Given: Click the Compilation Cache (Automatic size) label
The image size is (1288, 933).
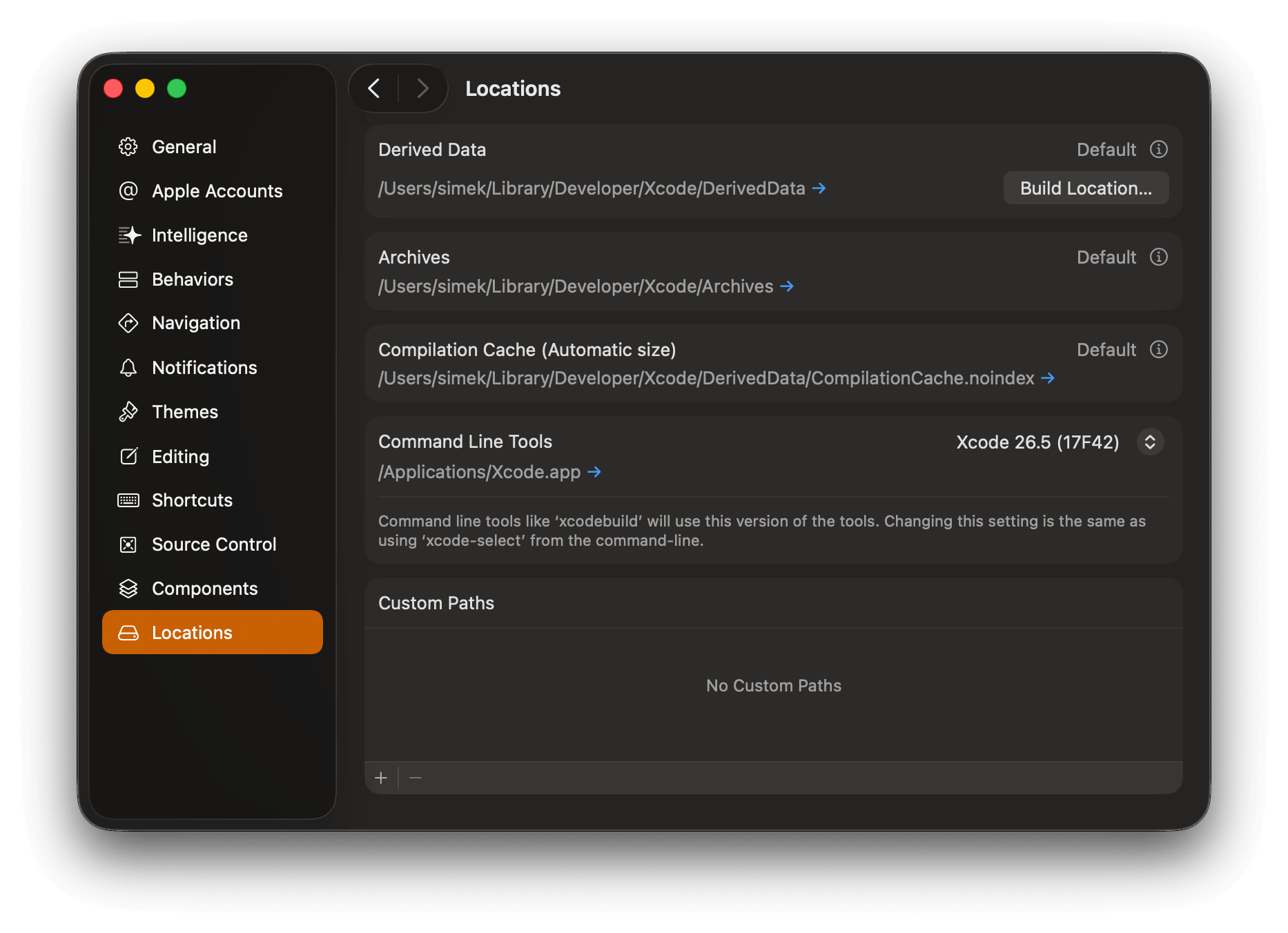Looking at the screenshot, I should click(527, 350).
